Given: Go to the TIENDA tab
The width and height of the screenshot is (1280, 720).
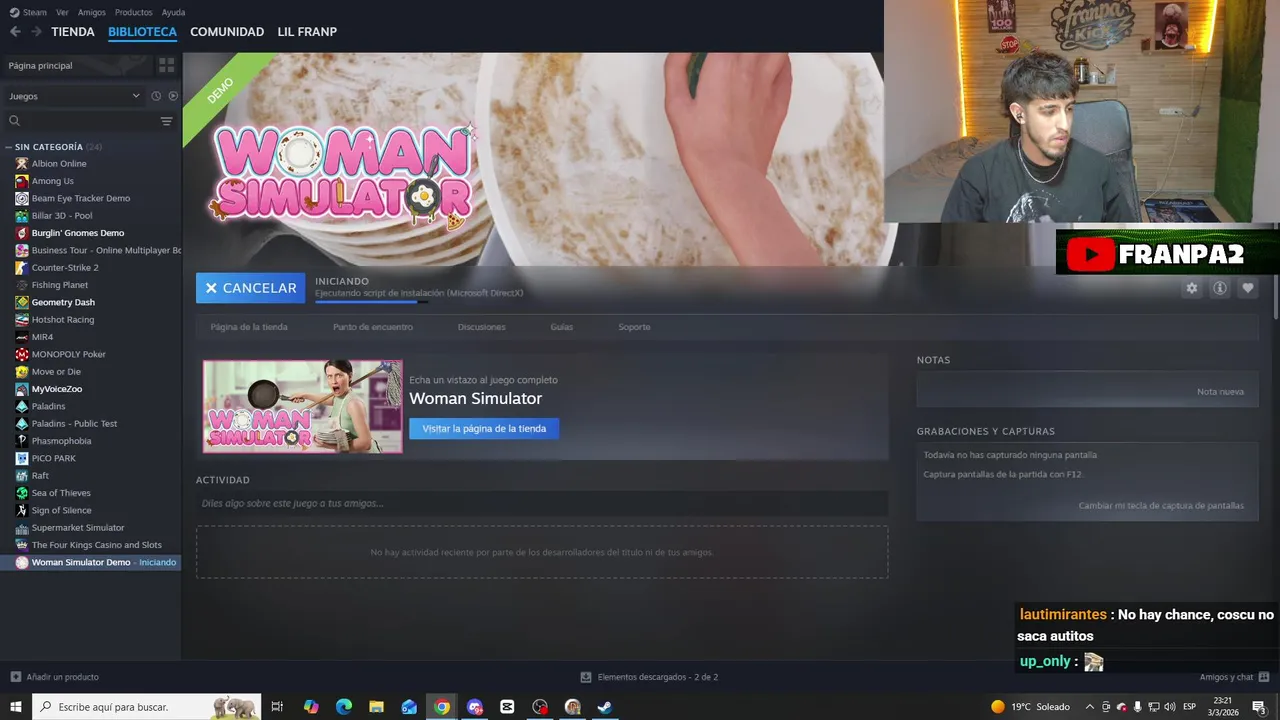Looking at the screenshot, I should (73, 32).
